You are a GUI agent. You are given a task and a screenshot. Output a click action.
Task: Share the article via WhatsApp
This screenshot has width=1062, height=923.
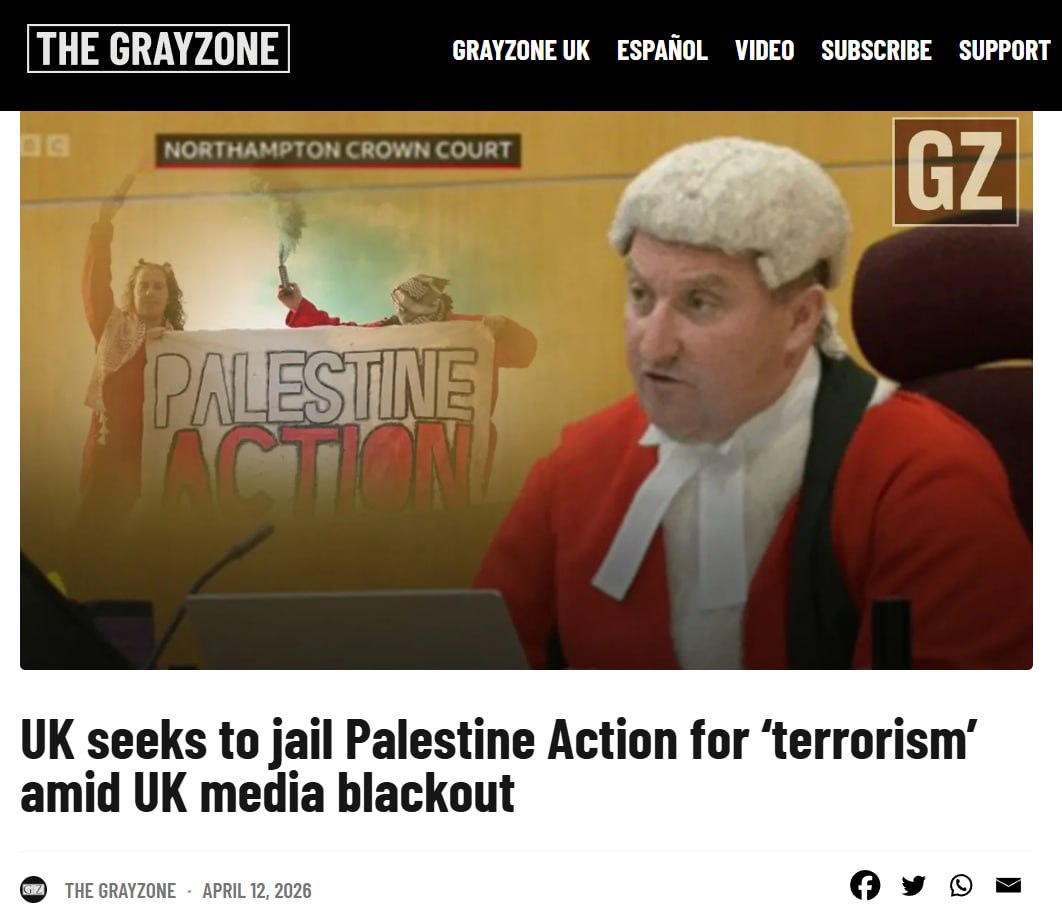pyautogui.click(x=960, y=885)
